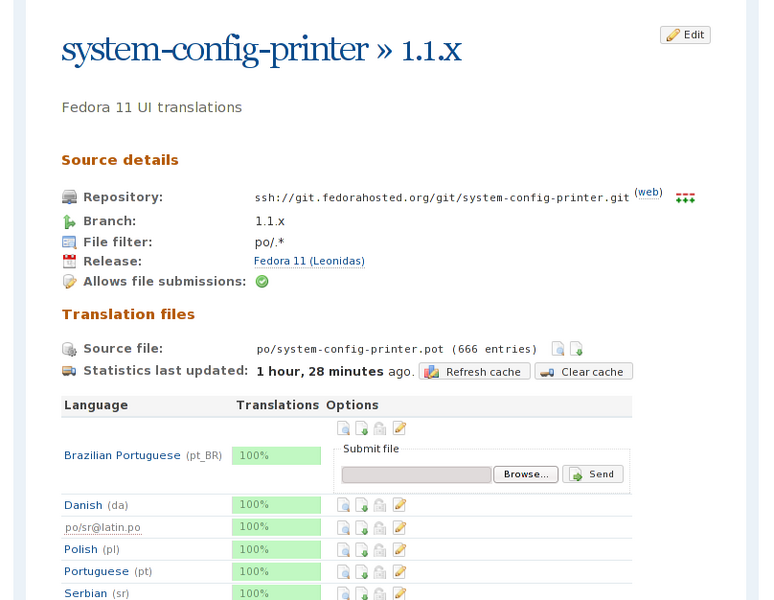774x600 pixels.
Task: Click the Danish 100% progress bar
Action: coord(276,505)
